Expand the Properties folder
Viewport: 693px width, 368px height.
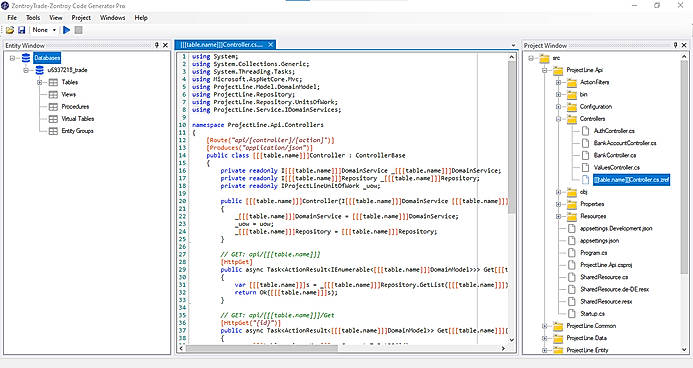point(558,204)
